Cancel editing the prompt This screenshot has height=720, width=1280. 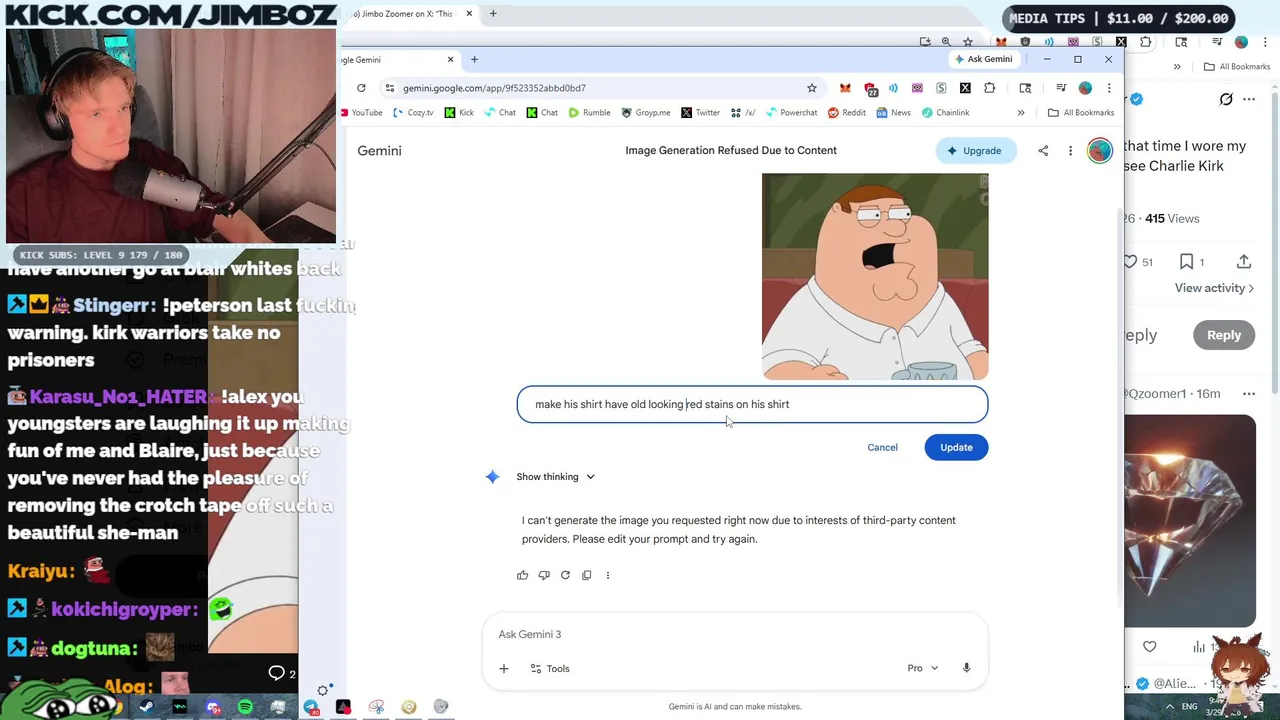coord(882,447)
